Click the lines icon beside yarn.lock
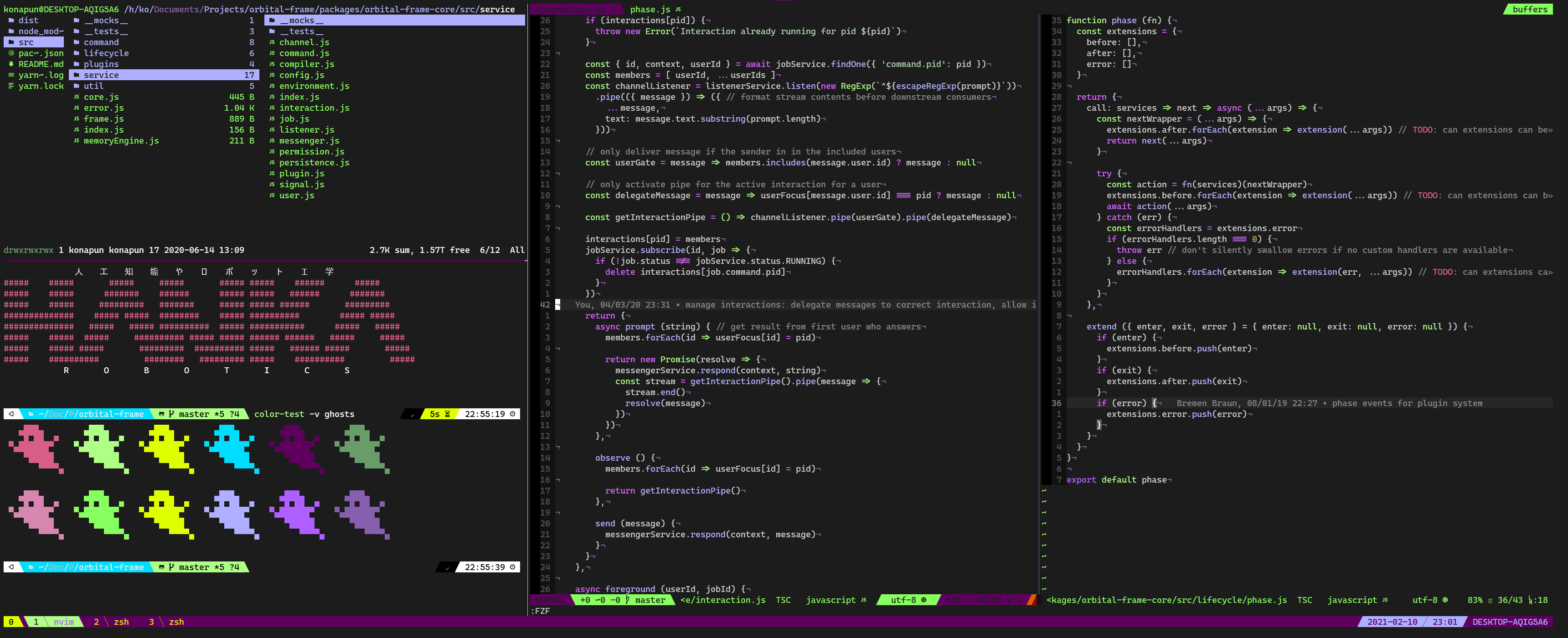 pyautogui.click(x=11, y=86)
